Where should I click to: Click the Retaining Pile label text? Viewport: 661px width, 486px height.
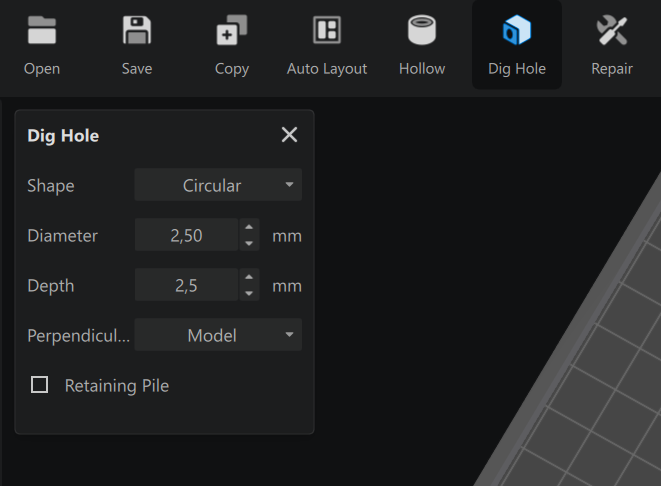coord(117,386)
